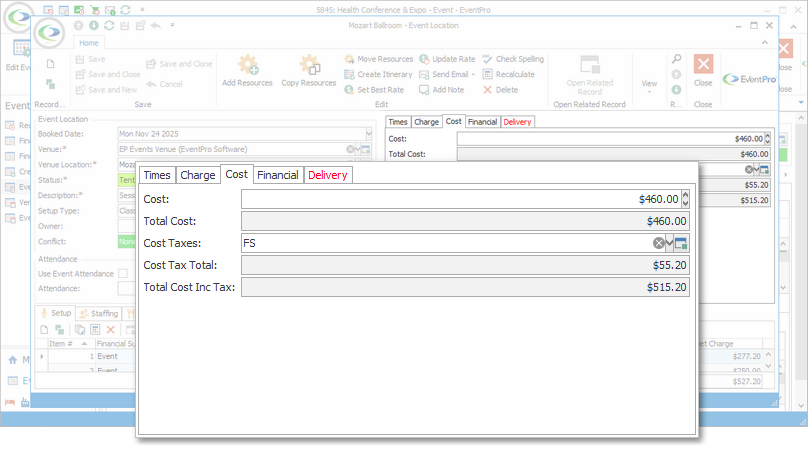Click the undo arrow in quick access toolbar
808x449 pixels.
156,25
